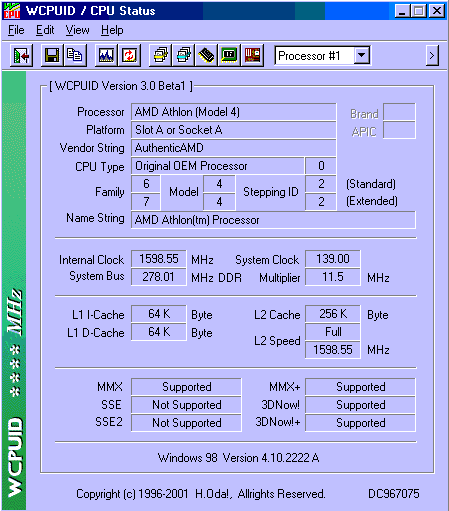The height and width of the screenshot is (511, 449).
Task: Close the WCPUID window
Action: tap(437, 11)
